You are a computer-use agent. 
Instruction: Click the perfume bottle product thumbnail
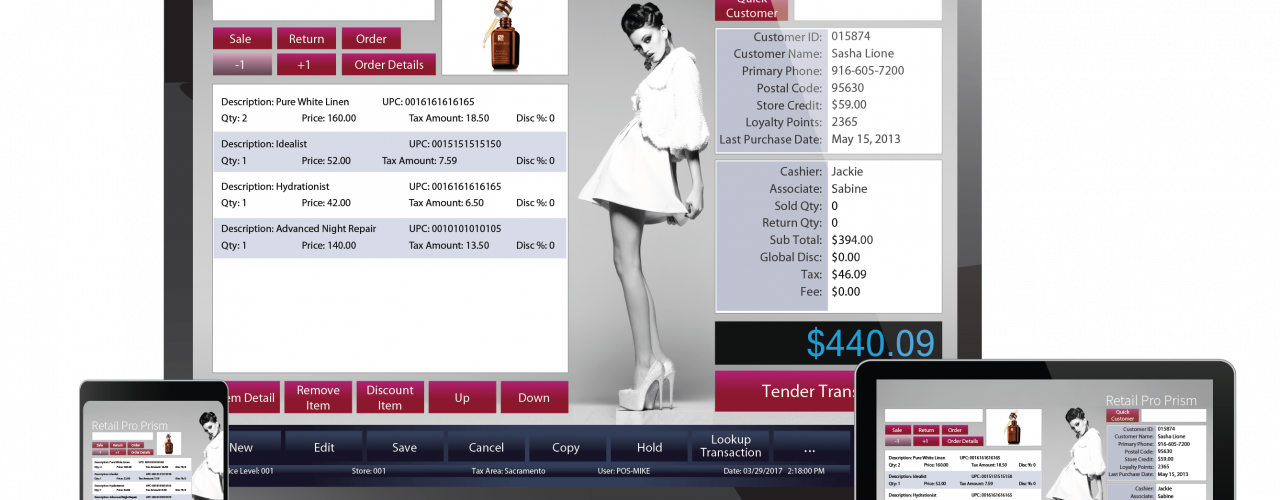pyautogui.click(x=505, y=37)
